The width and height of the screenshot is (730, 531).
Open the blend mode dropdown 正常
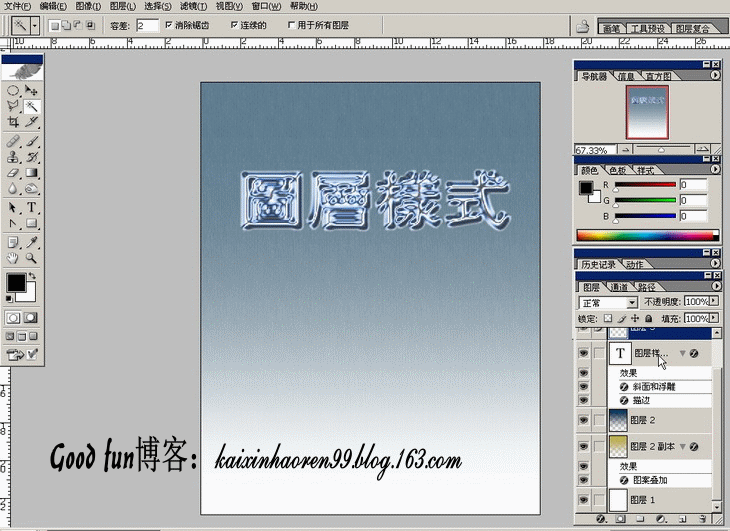pos(608,302)
